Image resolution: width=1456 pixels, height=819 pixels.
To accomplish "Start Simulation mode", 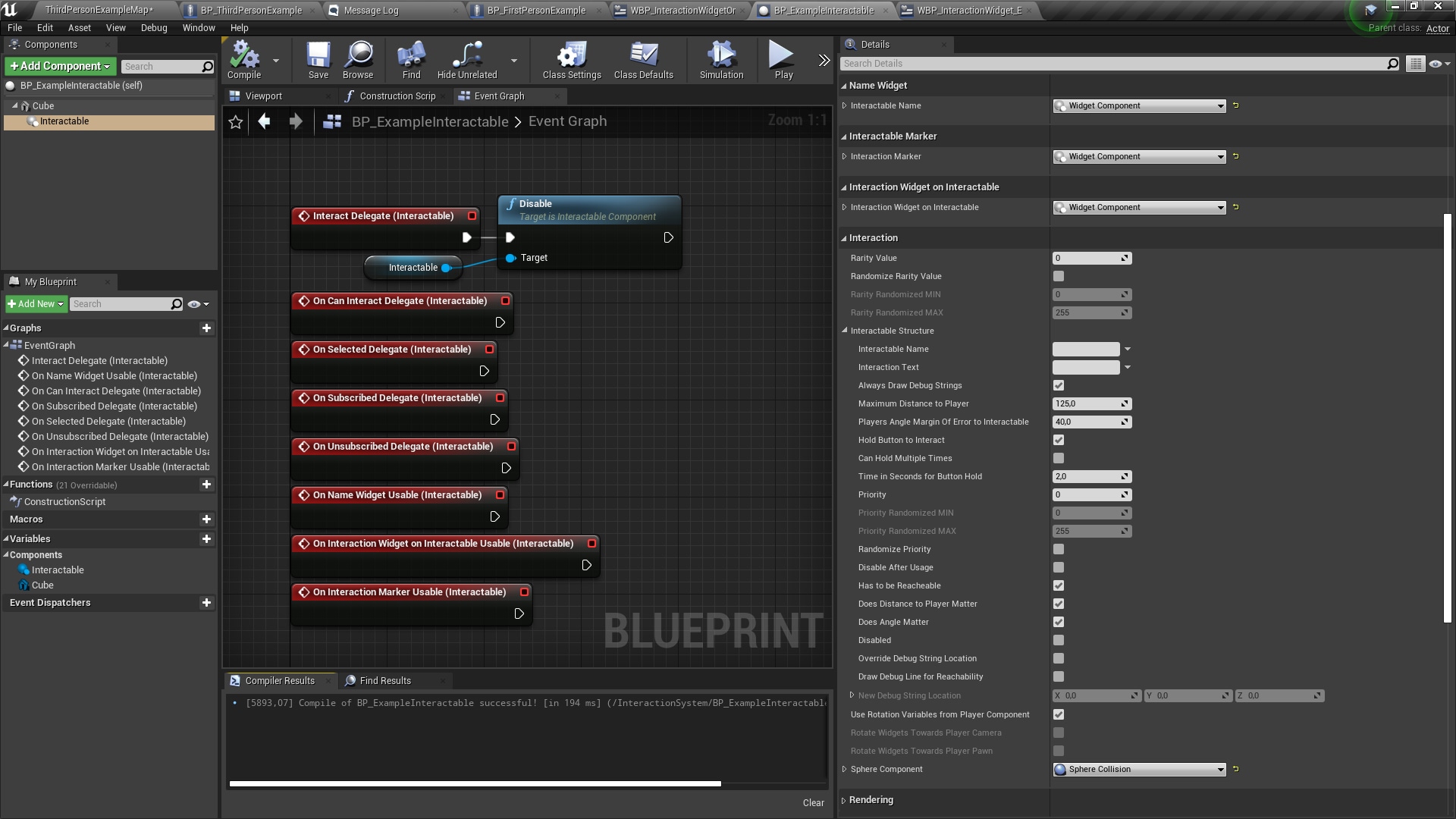I will [720, 61].
